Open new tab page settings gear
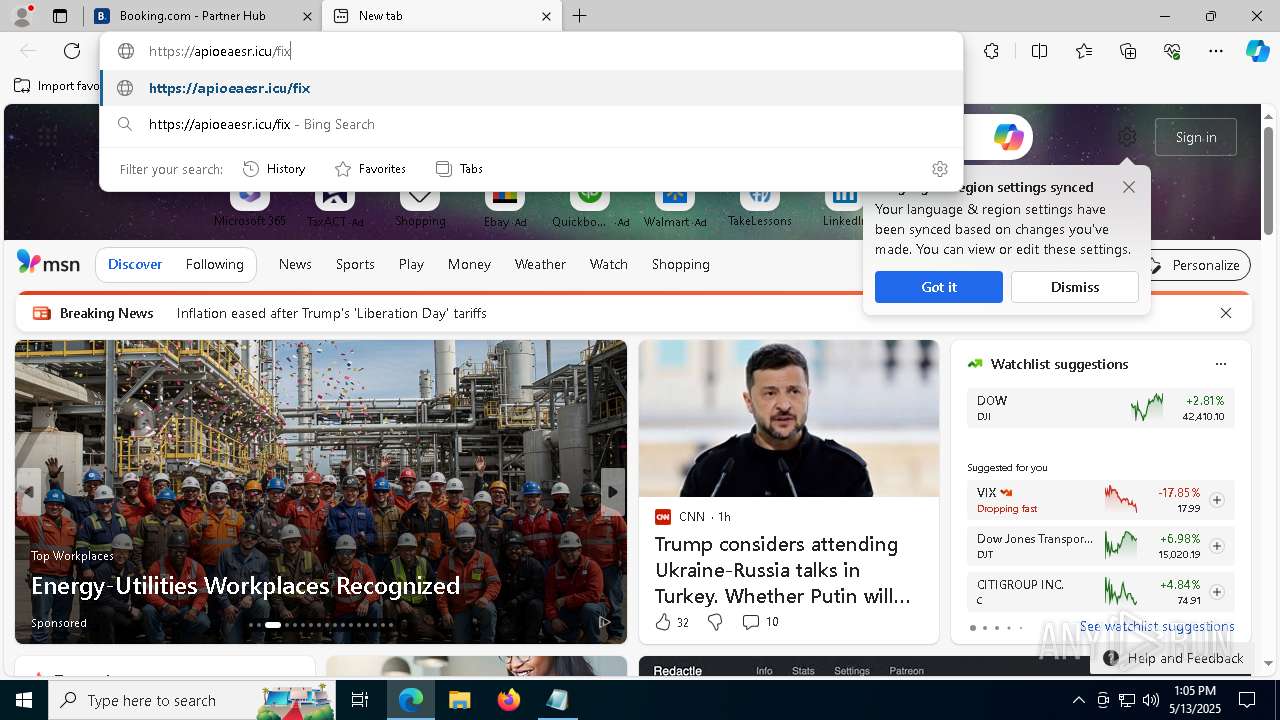Screen dimensions: 1280x720 (1127, 137)
